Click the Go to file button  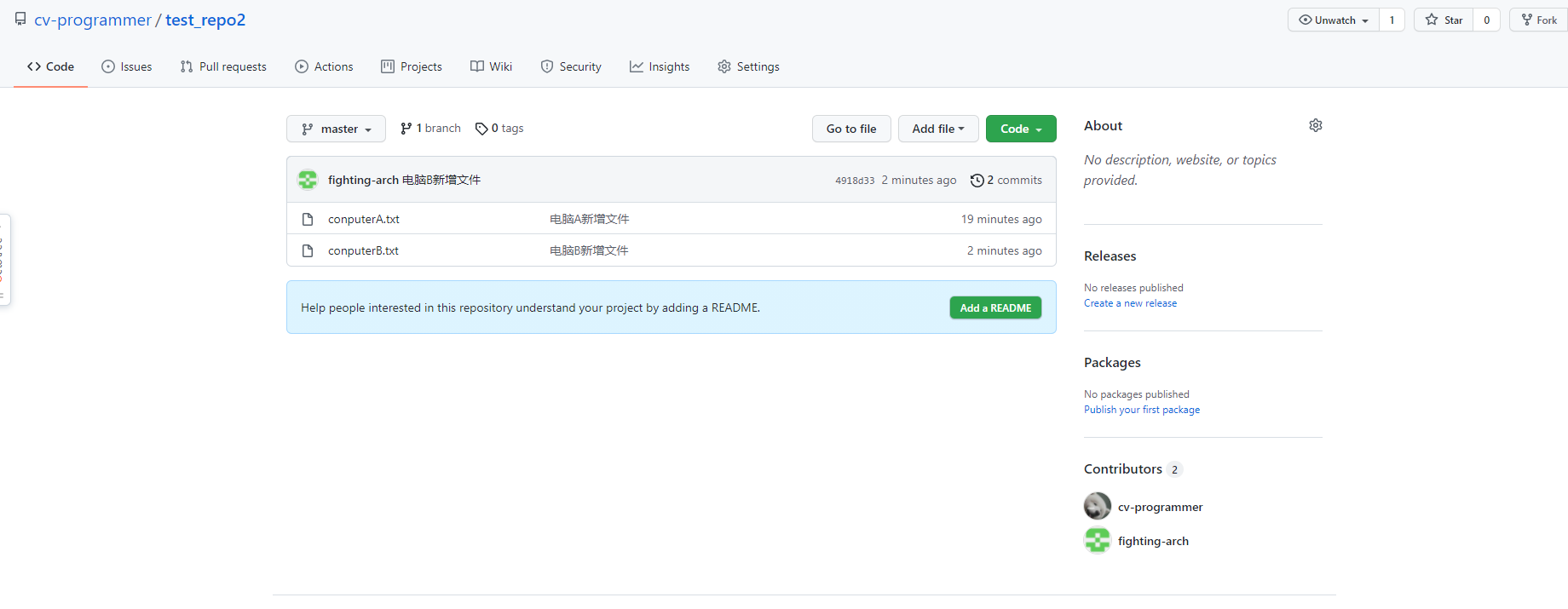pos(850,129)
